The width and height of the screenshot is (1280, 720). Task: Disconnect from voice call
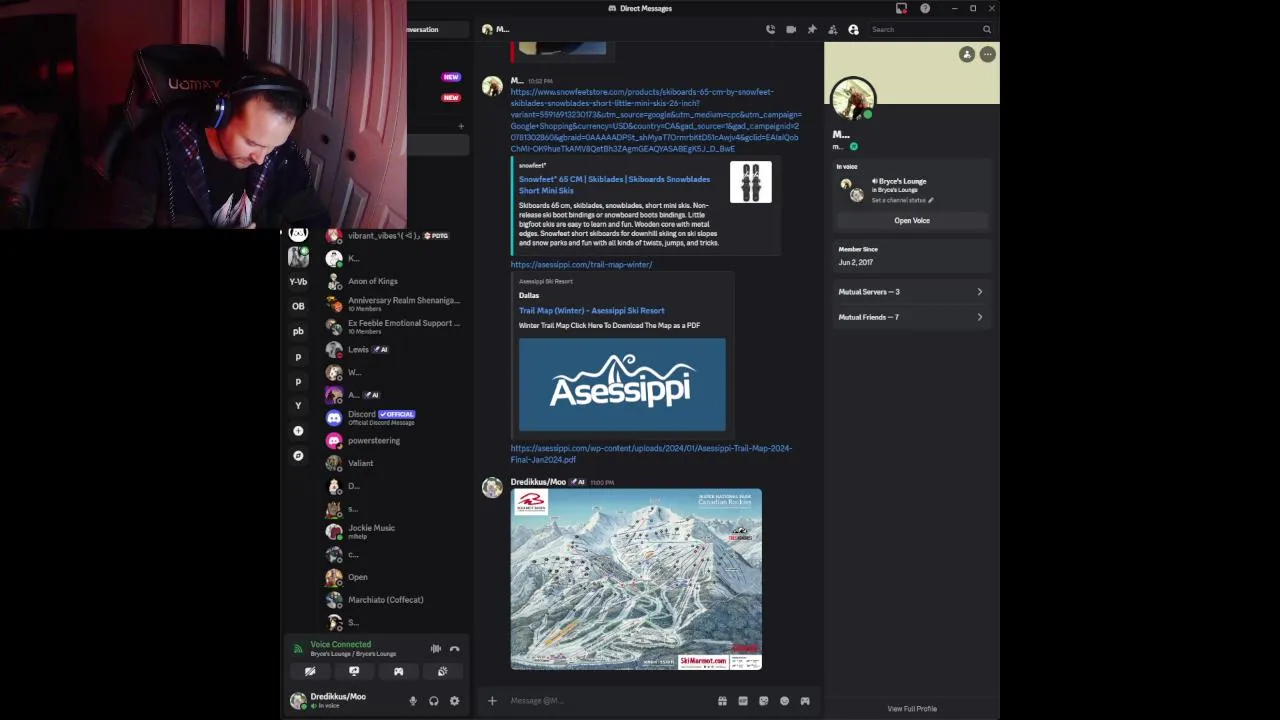[x=455, y=649]
